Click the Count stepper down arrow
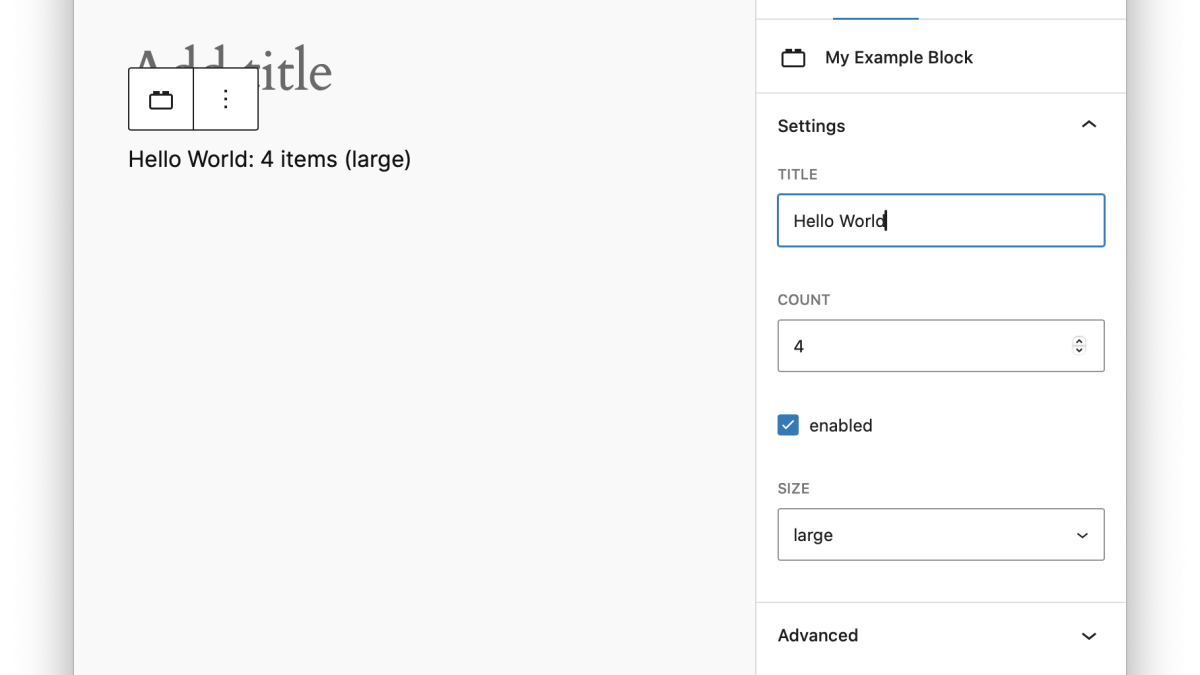Viewport: 1200px width, 675px height. click(1079, 350)
